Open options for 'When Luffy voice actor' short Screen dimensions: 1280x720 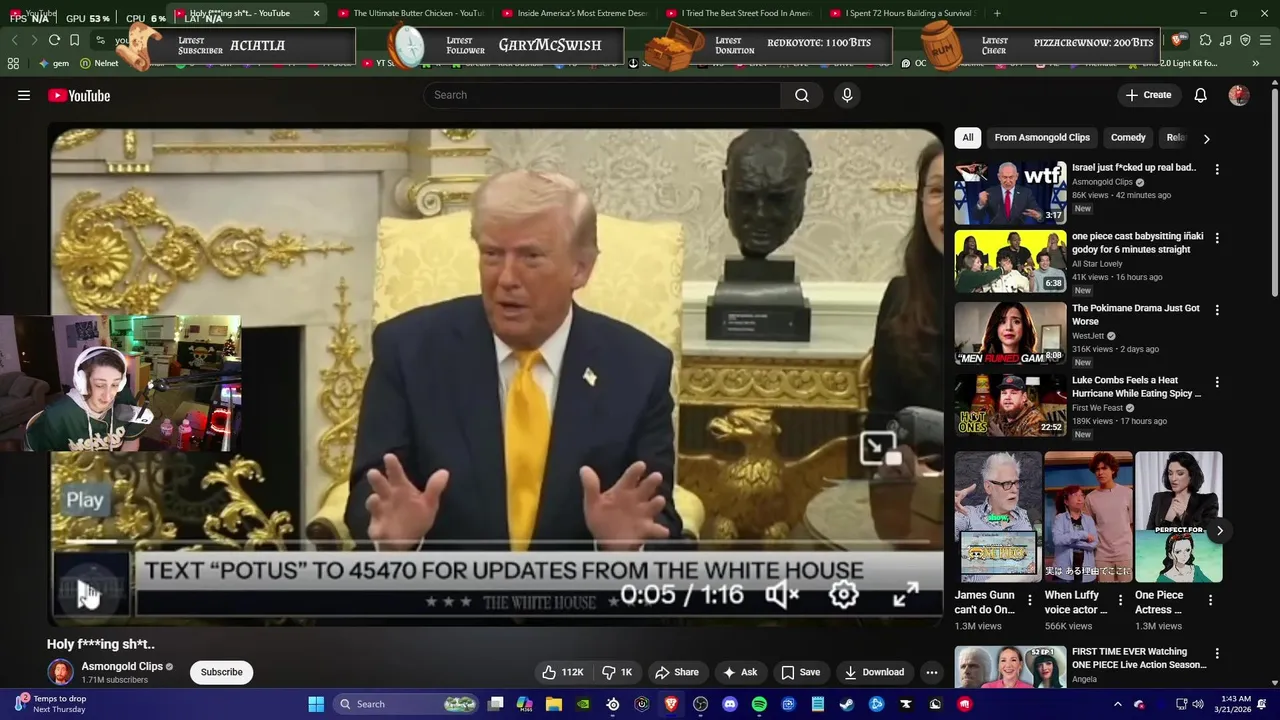click(x=1120, y=601)
